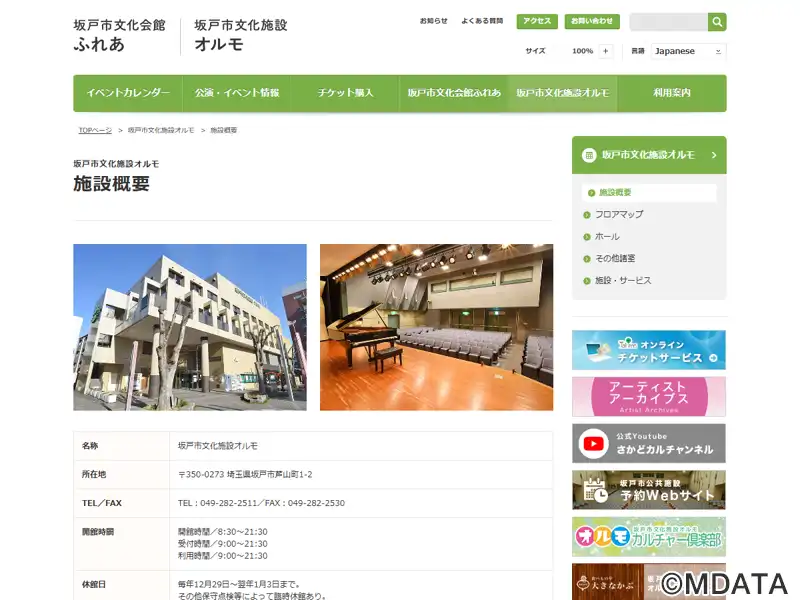
Task: Click the 坂戸市文化施設オルモ logo in the header
Action: pyautogui.click(x=241, y=36)
